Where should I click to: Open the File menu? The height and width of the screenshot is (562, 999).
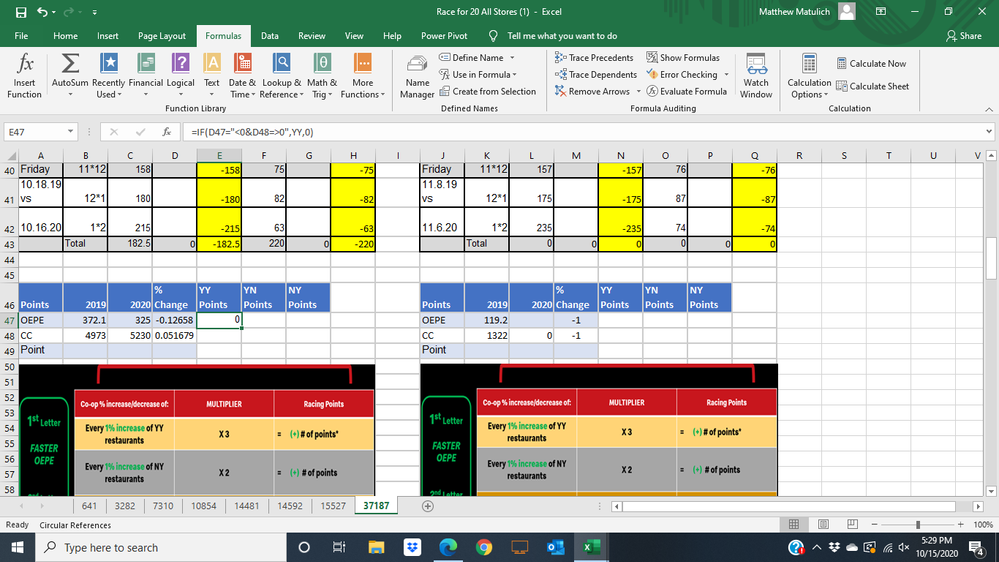(21, 36)
